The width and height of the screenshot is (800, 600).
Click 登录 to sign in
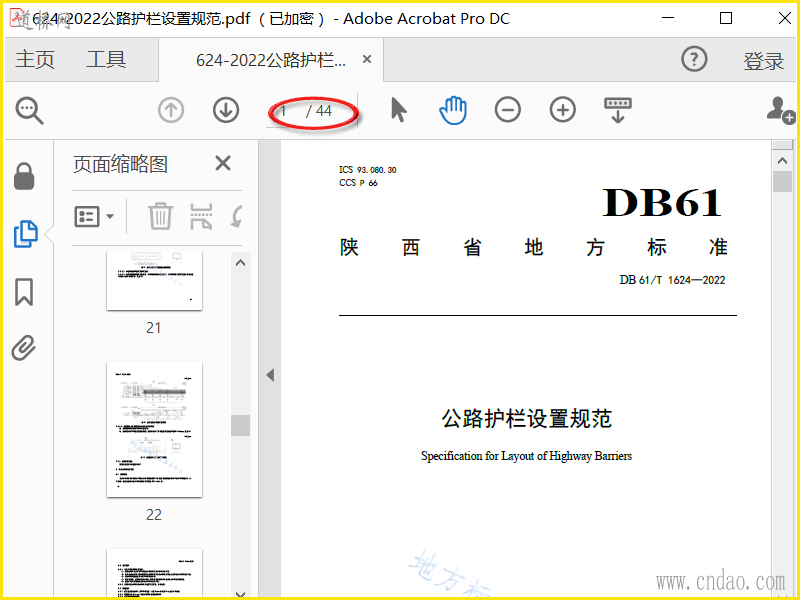coord(763,61)
